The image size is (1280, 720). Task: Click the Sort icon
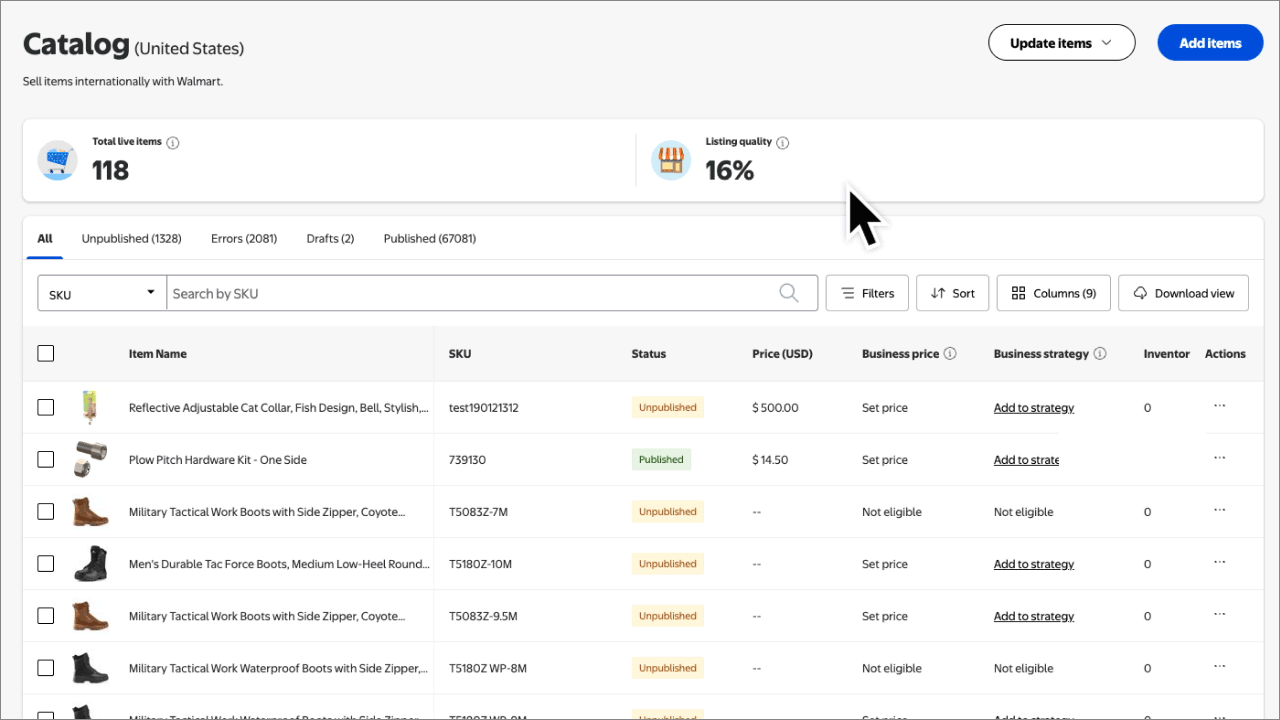tap(951, 292)
